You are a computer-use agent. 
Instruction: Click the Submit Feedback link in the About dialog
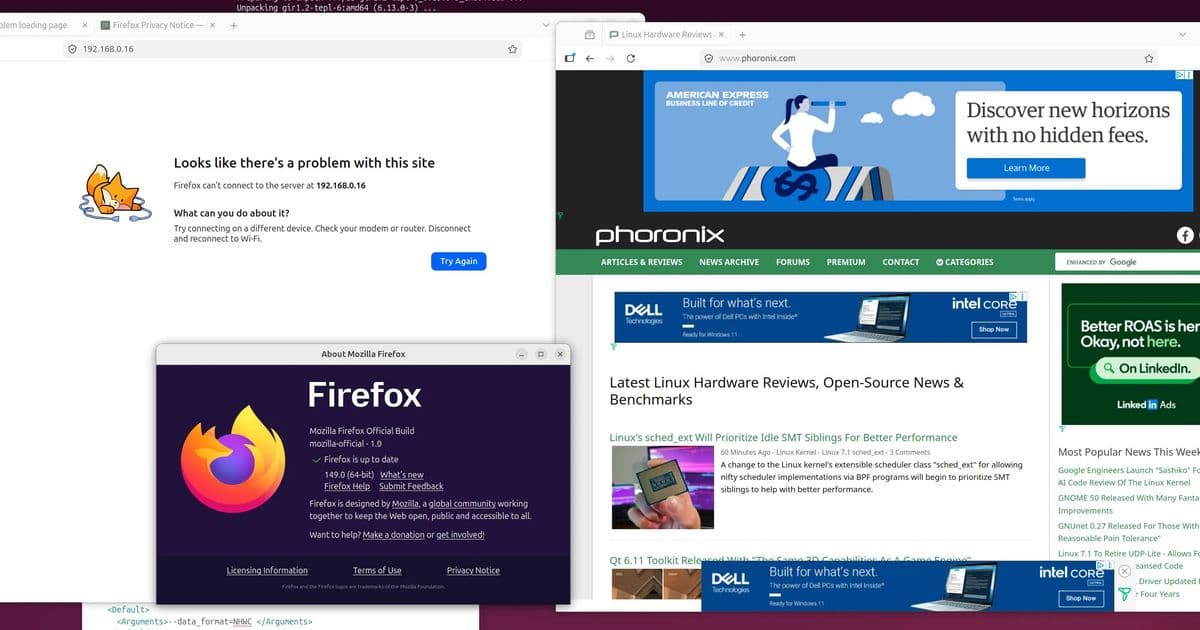(x=410, y=486)
